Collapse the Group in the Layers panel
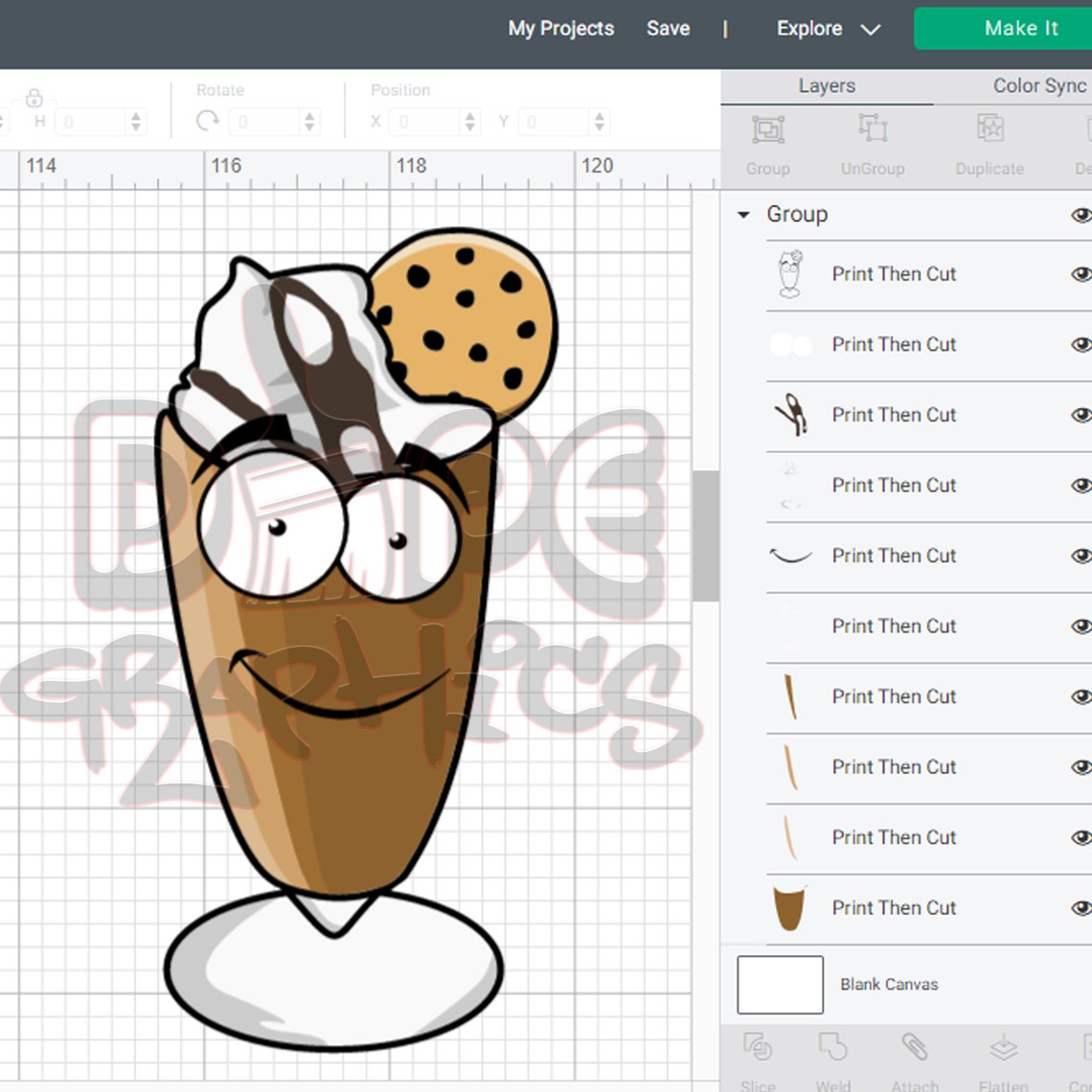 [x=741, y=215]
